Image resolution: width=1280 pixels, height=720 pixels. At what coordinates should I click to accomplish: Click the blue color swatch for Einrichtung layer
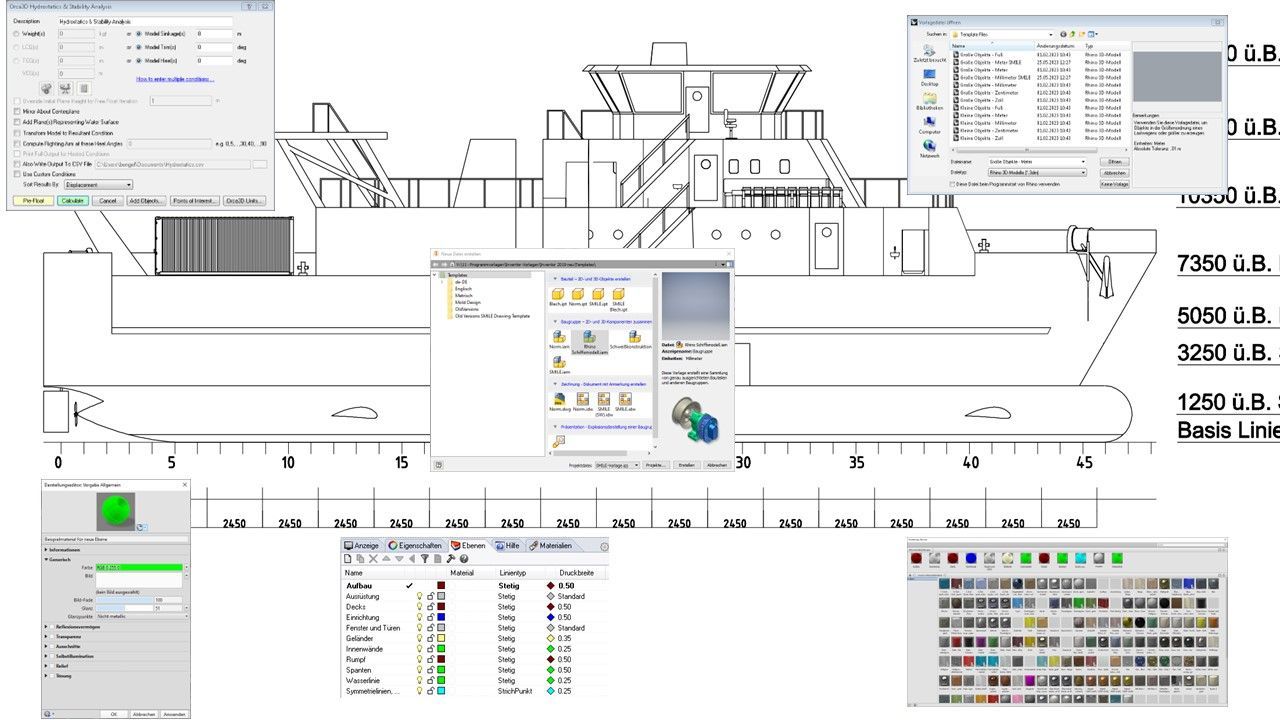[x=440, y=617]
